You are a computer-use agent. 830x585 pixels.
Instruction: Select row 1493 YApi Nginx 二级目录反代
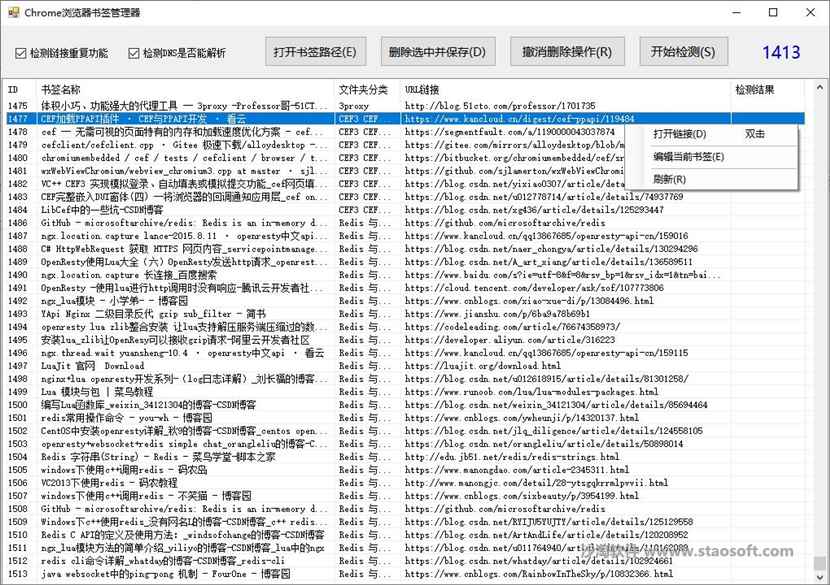coord(404,314)
